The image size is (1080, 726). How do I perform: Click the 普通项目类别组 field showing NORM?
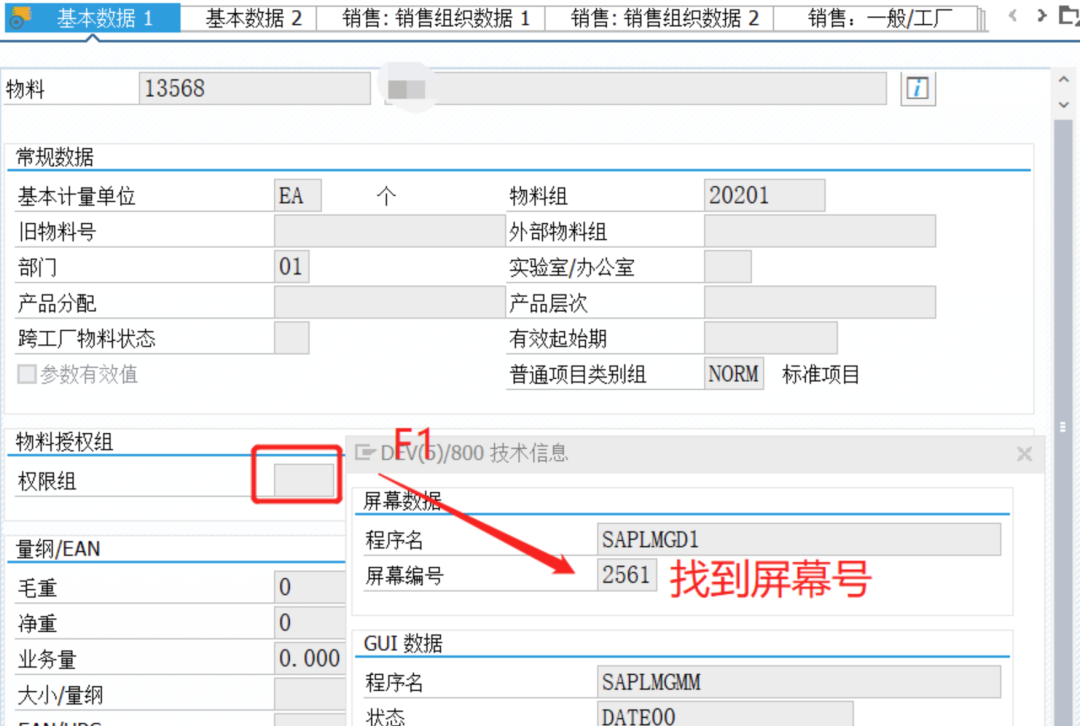click(x=732, y=374)
